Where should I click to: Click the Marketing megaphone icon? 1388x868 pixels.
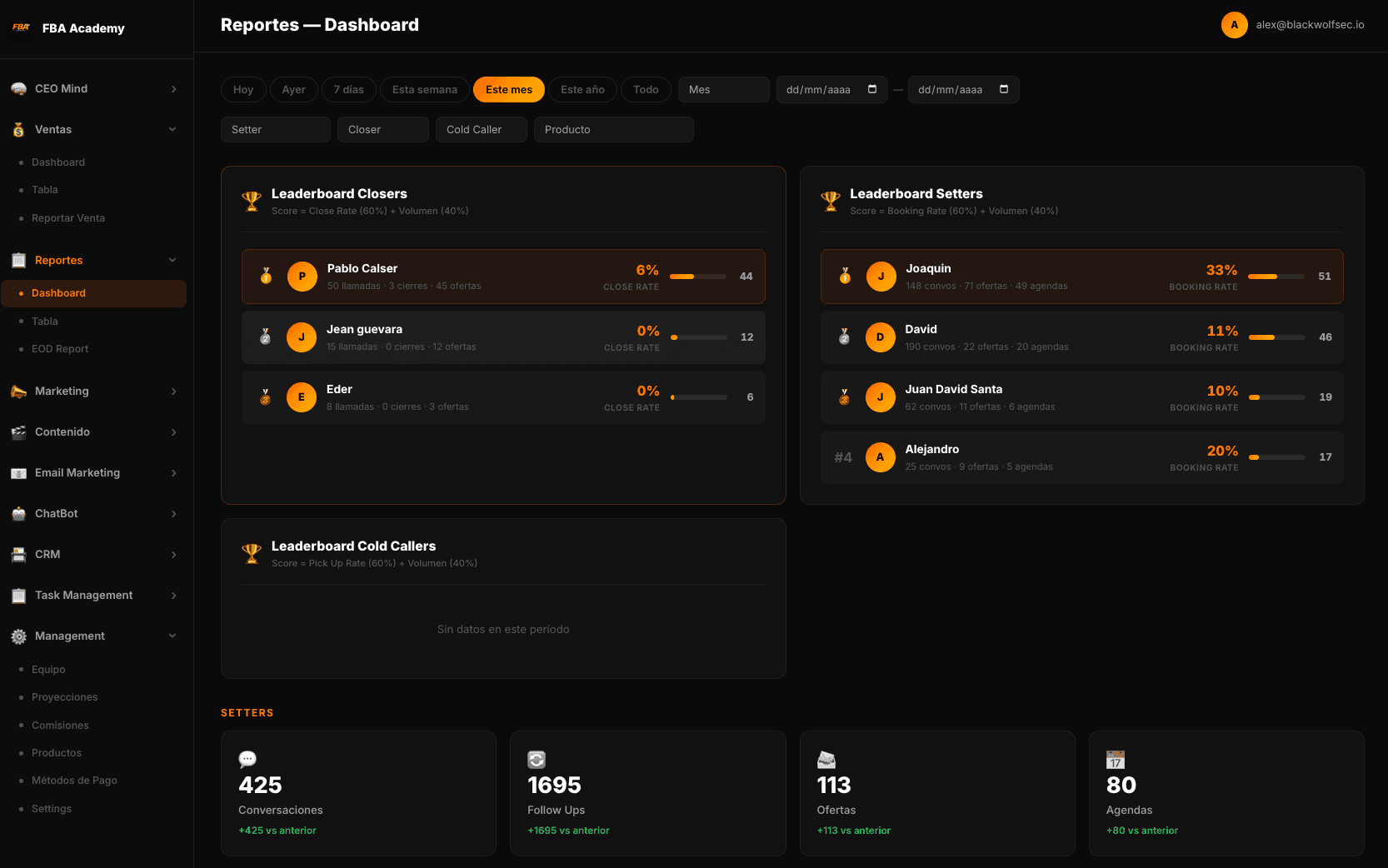(18, 391)
